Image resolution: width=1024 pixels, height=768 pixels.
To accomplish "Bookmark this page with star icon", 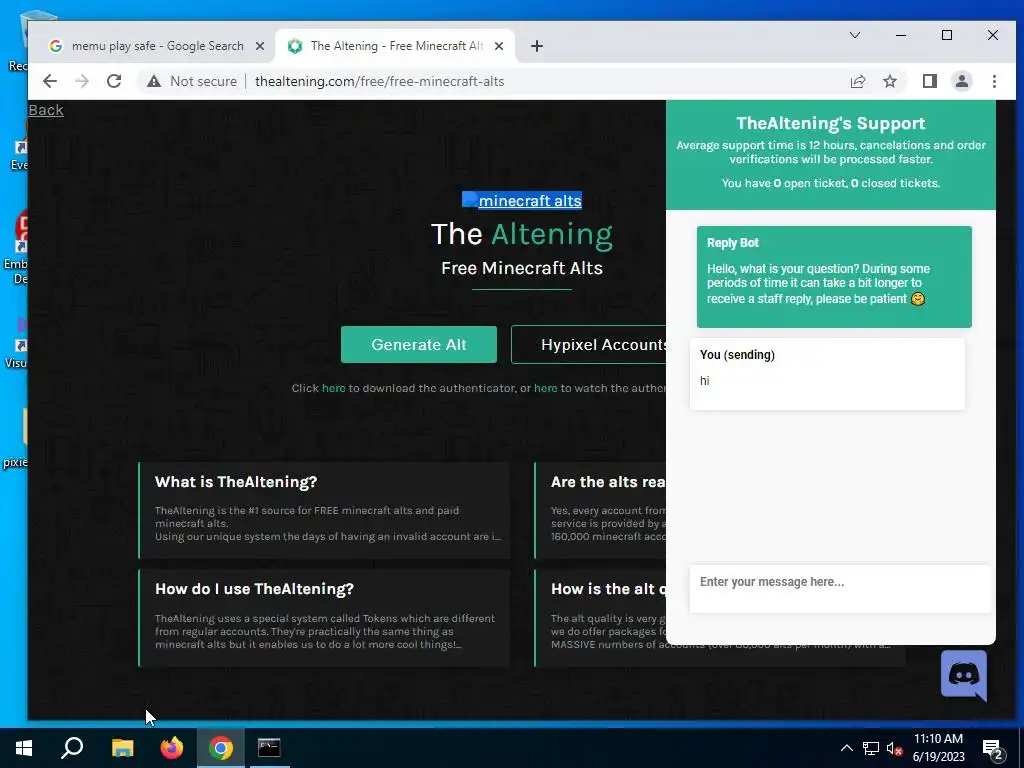I will tap(889, 81).
